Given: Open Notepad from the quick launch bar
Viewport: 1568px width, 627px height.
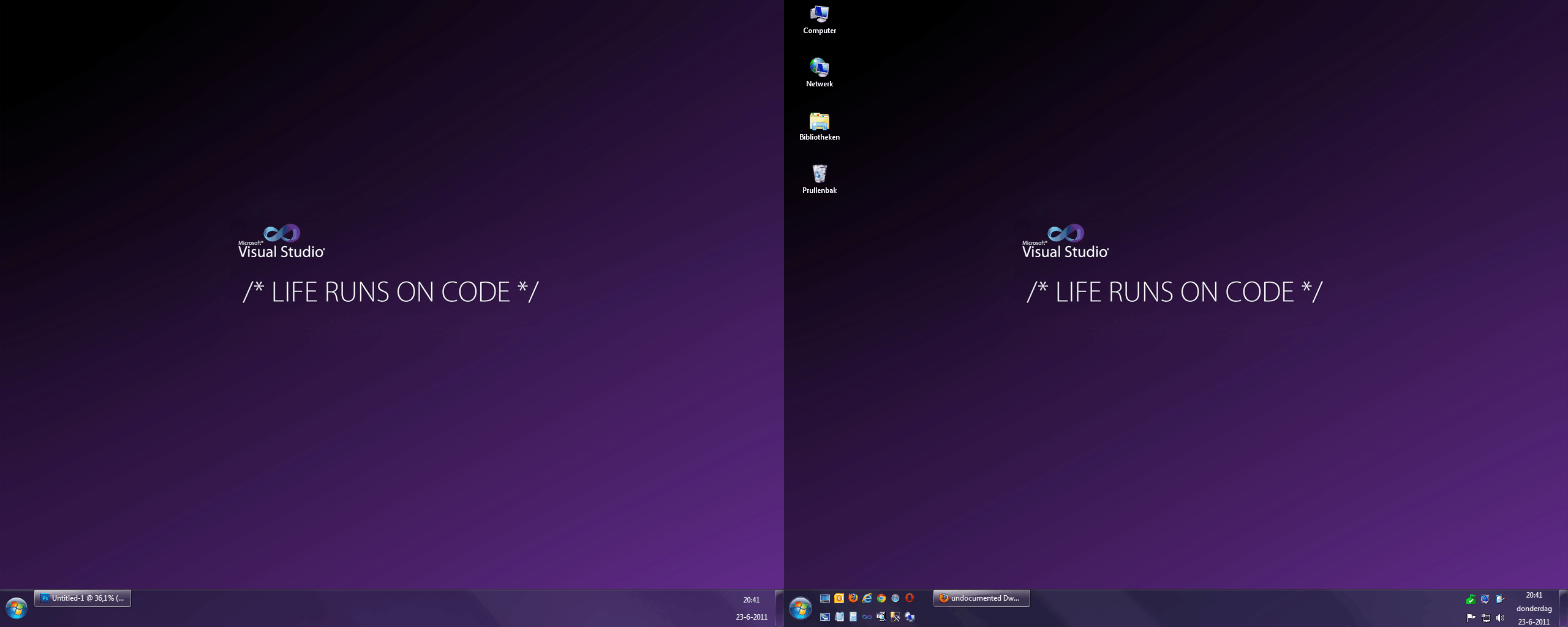Looking at the screenshot, I should click(839, 617).
